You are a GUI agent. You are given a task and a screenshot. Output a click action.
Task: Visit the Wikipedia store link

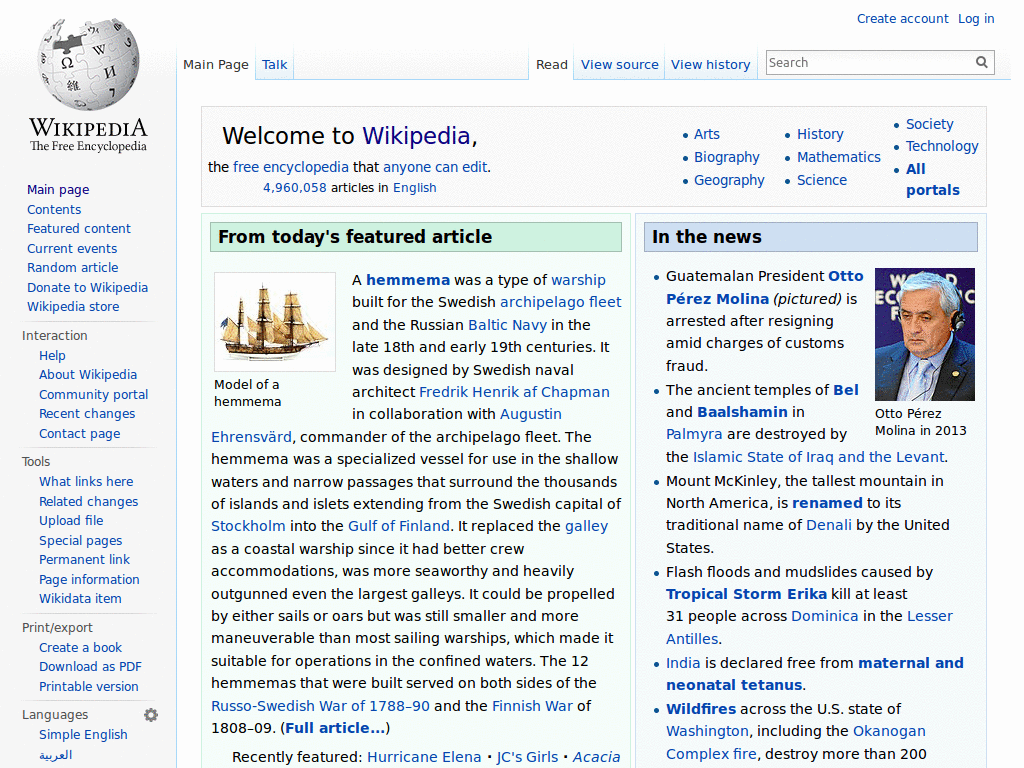pyautogui.click(x=73, y=306)
